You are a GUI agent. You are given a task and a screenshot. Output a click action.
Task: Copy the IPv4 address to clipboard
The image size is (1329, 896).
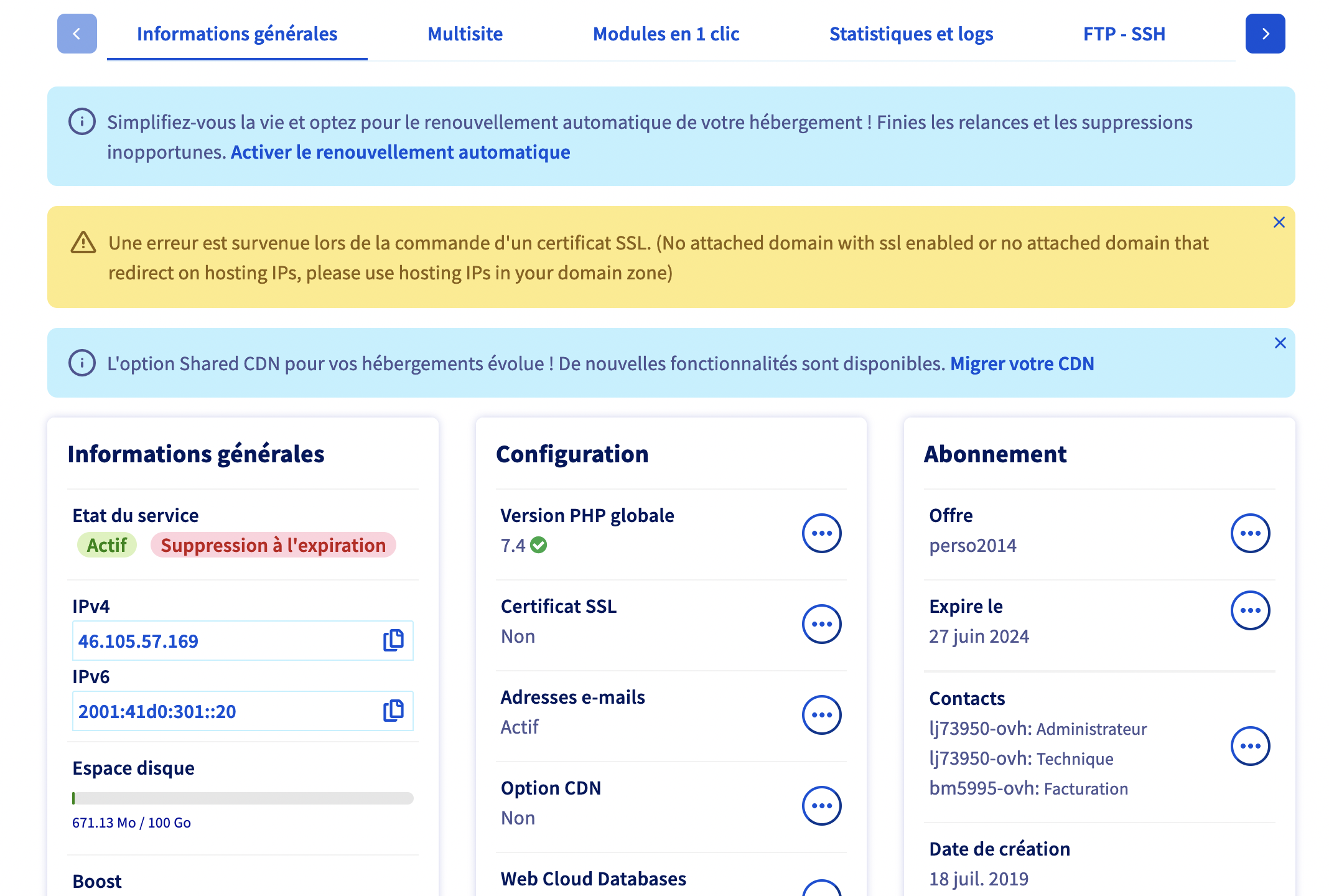(393, 640)
